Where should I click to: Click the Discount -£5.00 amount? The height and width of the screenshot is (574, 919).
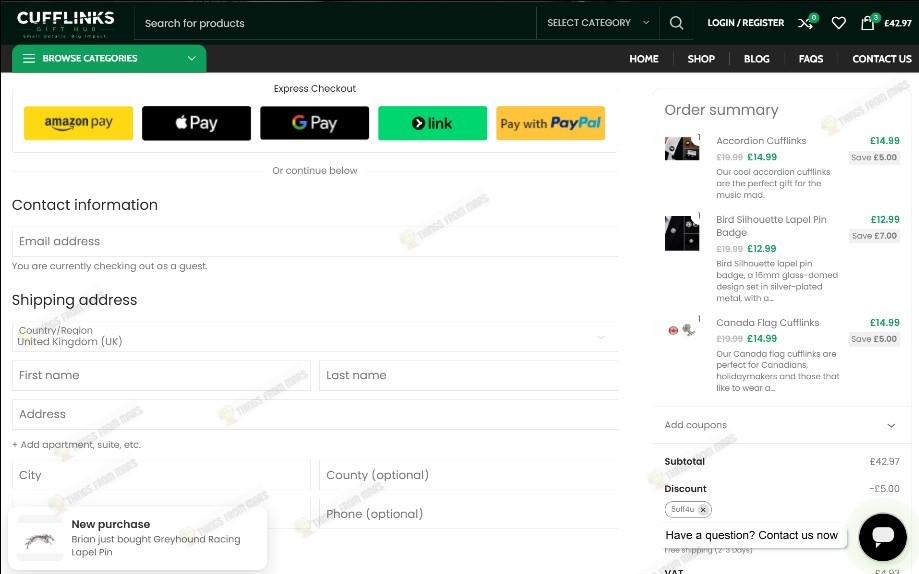pyautogui.click(x=884, y=489)
